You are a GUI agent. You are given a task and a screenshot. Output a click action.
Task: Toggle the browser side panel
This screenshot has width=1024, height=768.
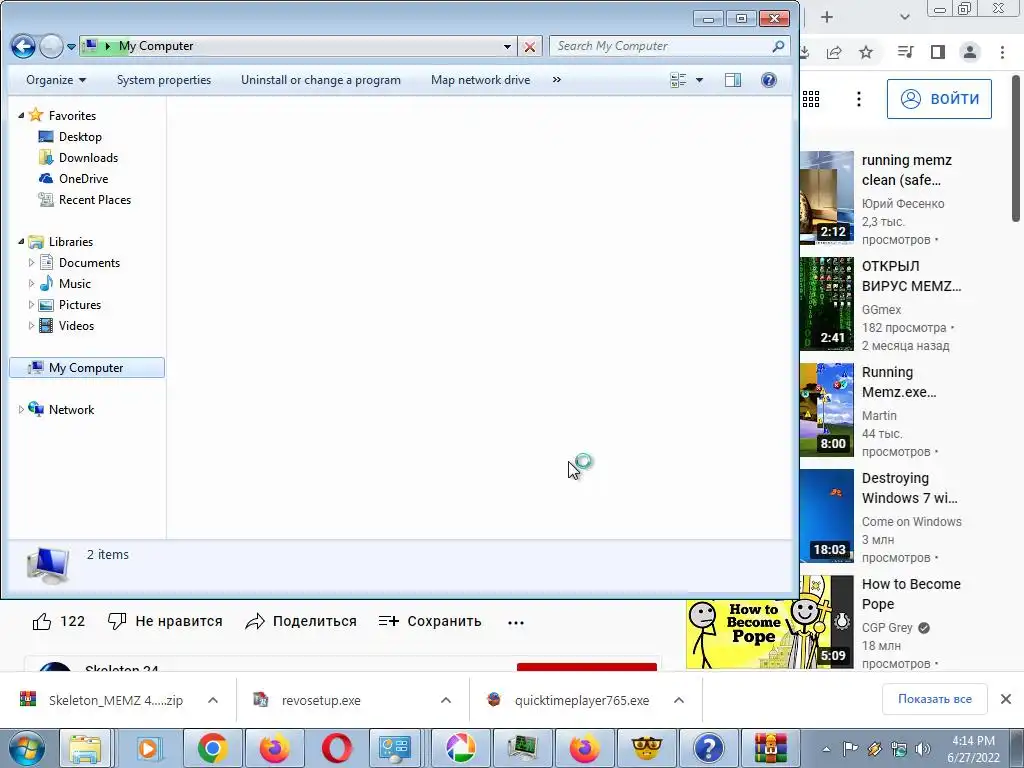(938, 52)
